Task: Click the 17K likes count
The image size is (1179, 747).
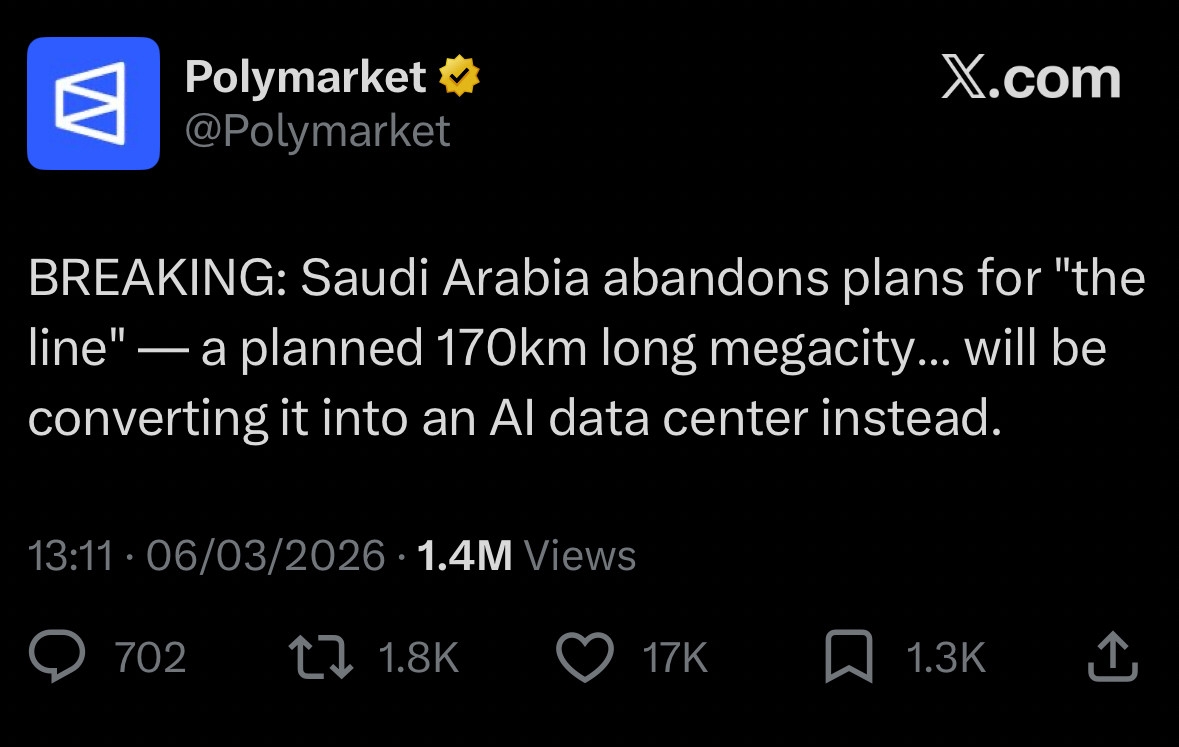Action: (675, 658)
